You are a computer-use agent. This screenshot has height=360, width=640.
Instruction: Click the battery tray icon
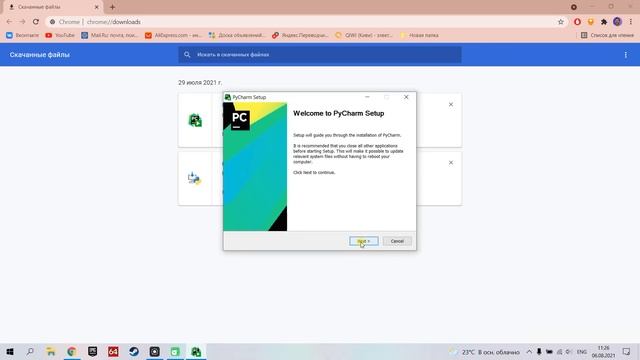pos(549,352)
